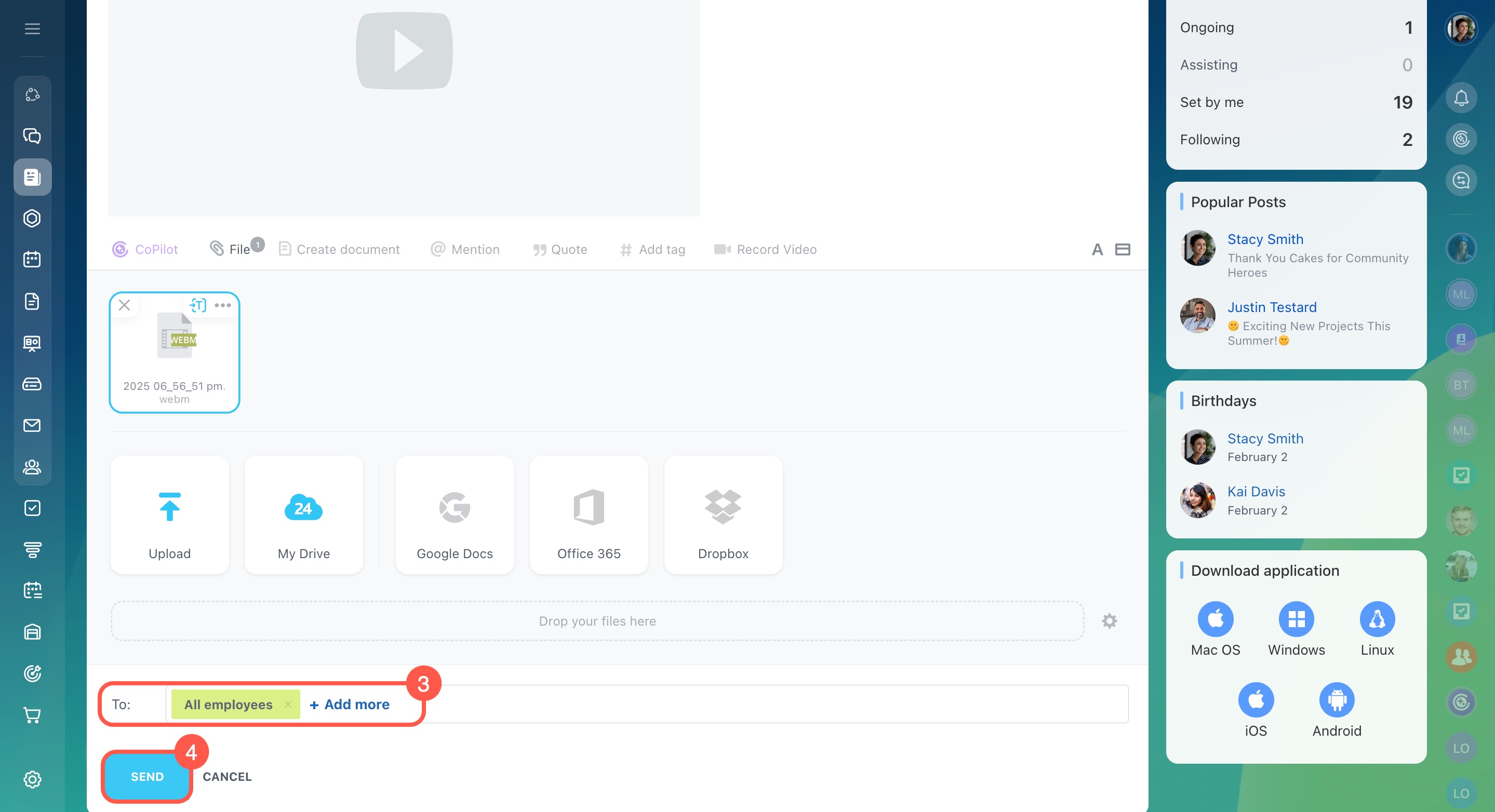Image resolution: width=1495 pixels, height=812 pixels.
Task: Choose Dropbox as file source
Action: click(723, 515)
